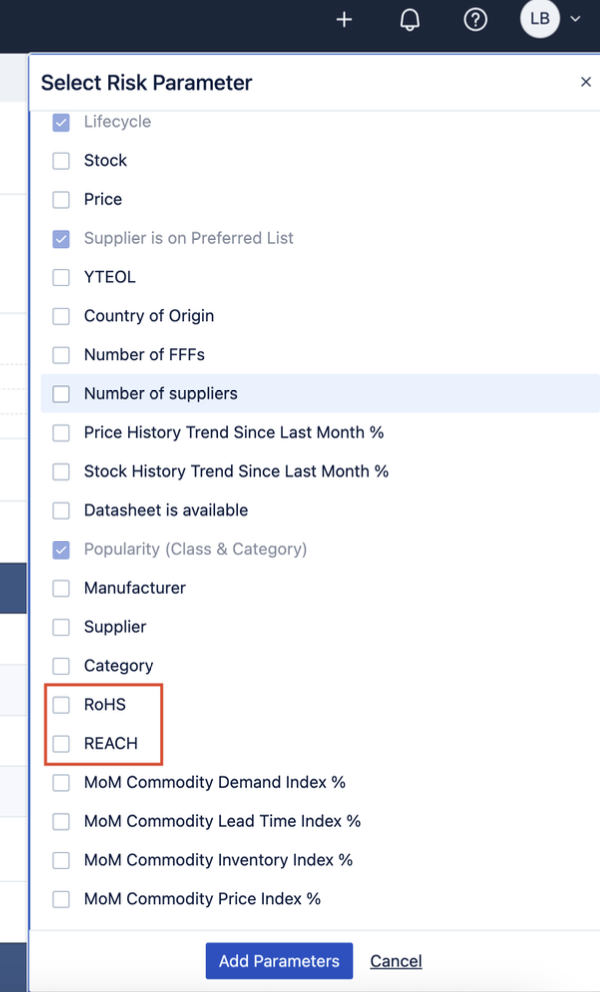The width and height of the screenshot is (600, 992).
Task: Tick MoM Commodity Demand Index %
Action: [61, 782]
